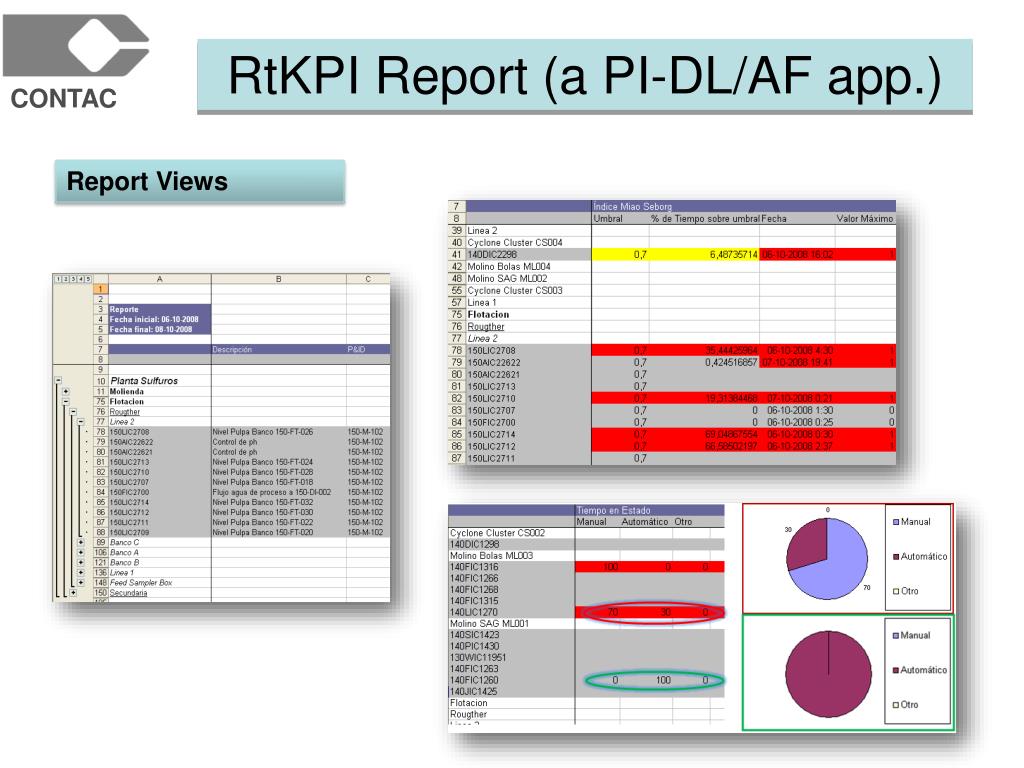The height and width of the screenshot is (768, 1024).
Task: Click tag 140SIC1423 in state table
Action: click(474, 634)
